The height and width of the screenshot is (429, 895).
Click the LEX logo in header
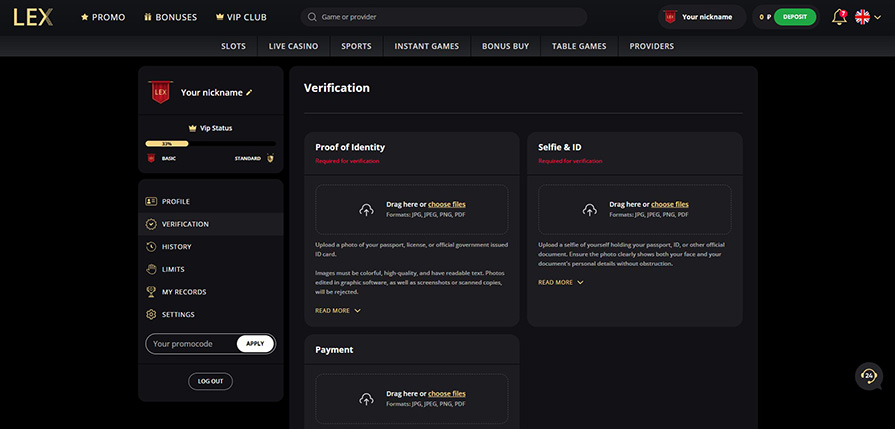point(33,17)
